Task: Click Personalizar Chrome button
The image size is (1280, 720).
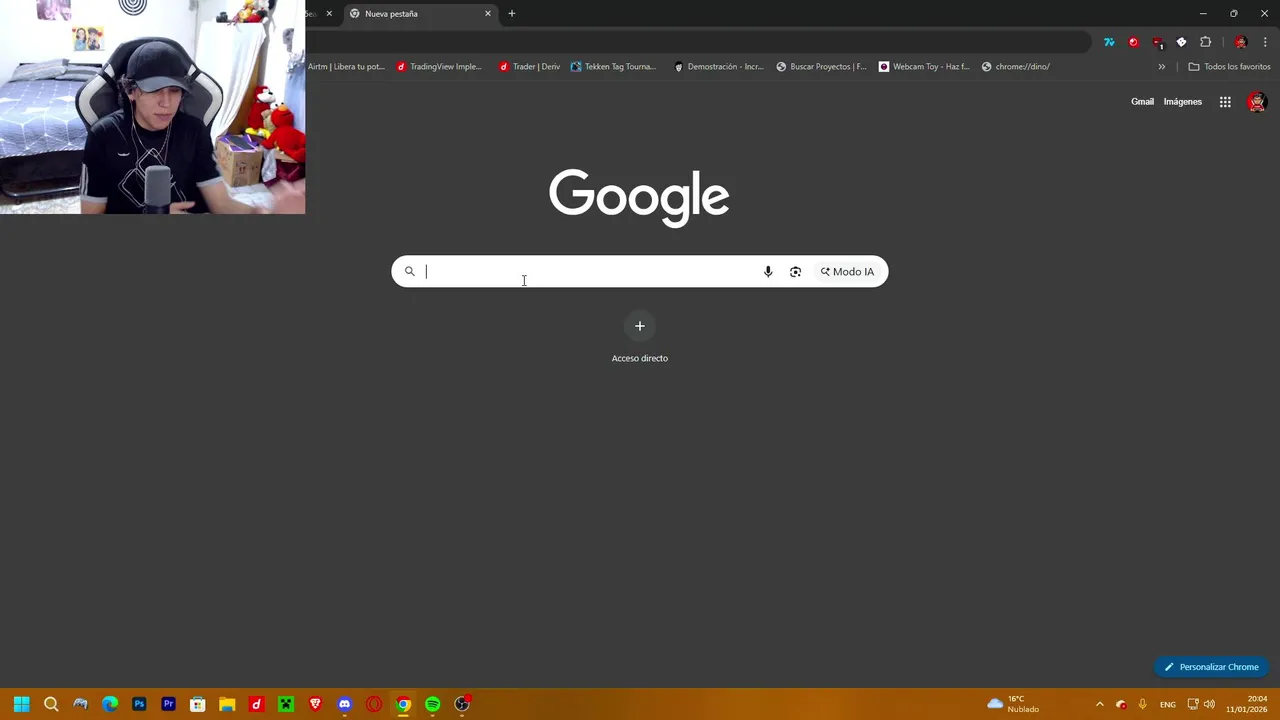Action: point(1211,667)
